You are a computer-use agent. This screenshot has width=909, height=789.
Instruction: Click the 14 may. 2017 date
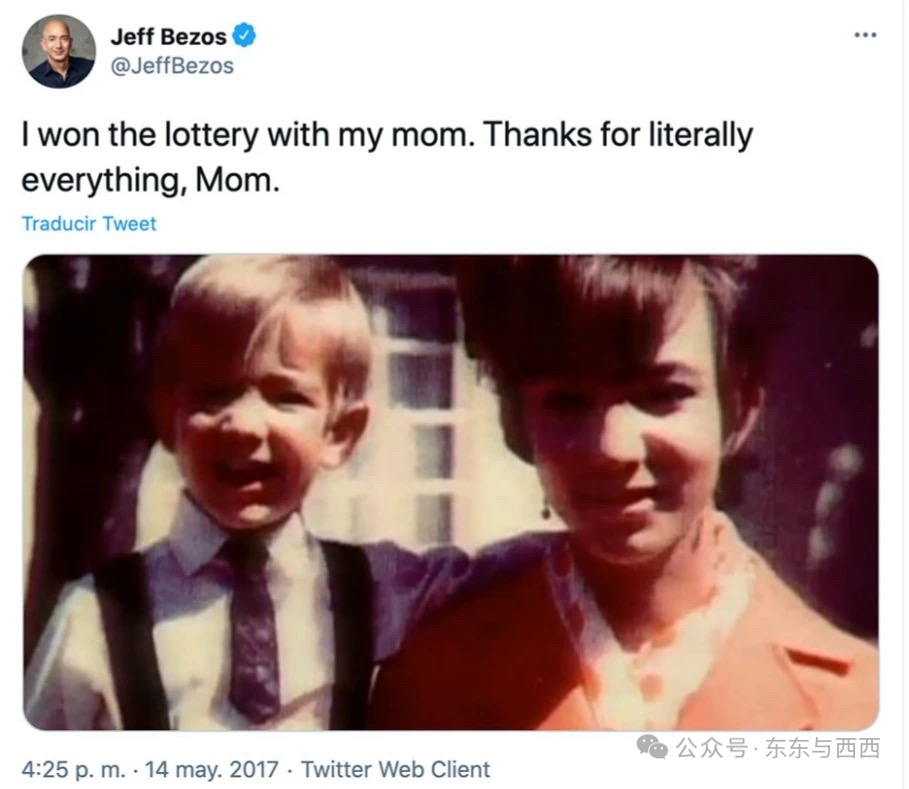point(212,769)
